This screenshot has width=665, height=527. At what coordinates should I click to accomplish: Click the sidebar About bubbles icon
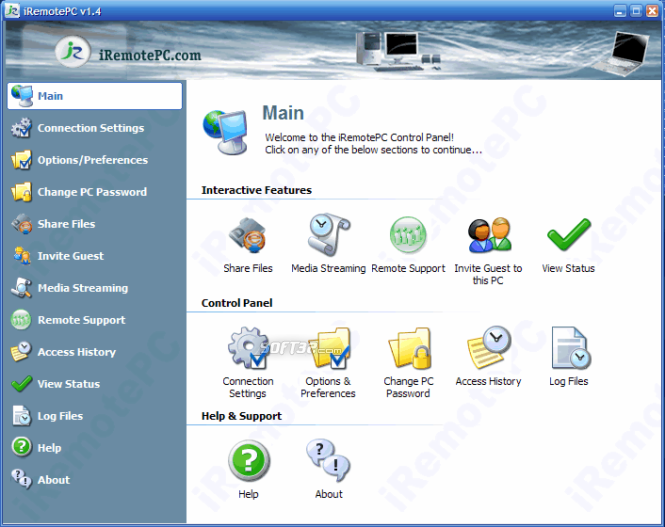pos(21,480)
